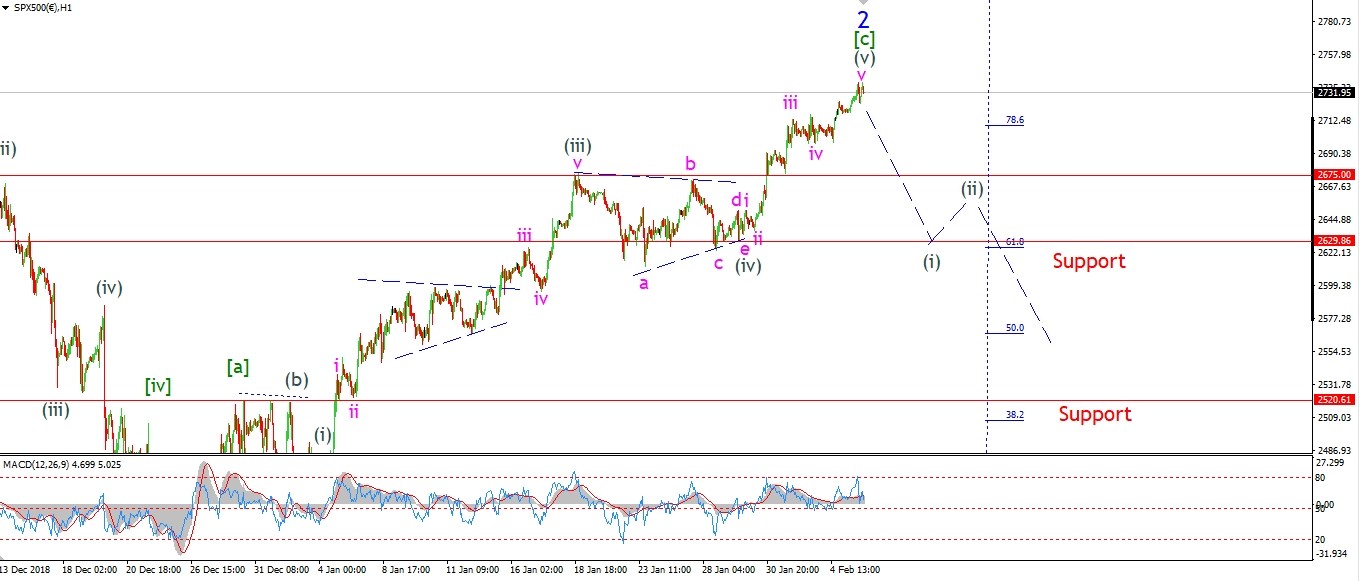Image resolution: width=1360 pixels, height=581 pixels.
Task: Click the 4 Feb 13:00 date axis label
Action: (853, 570)
